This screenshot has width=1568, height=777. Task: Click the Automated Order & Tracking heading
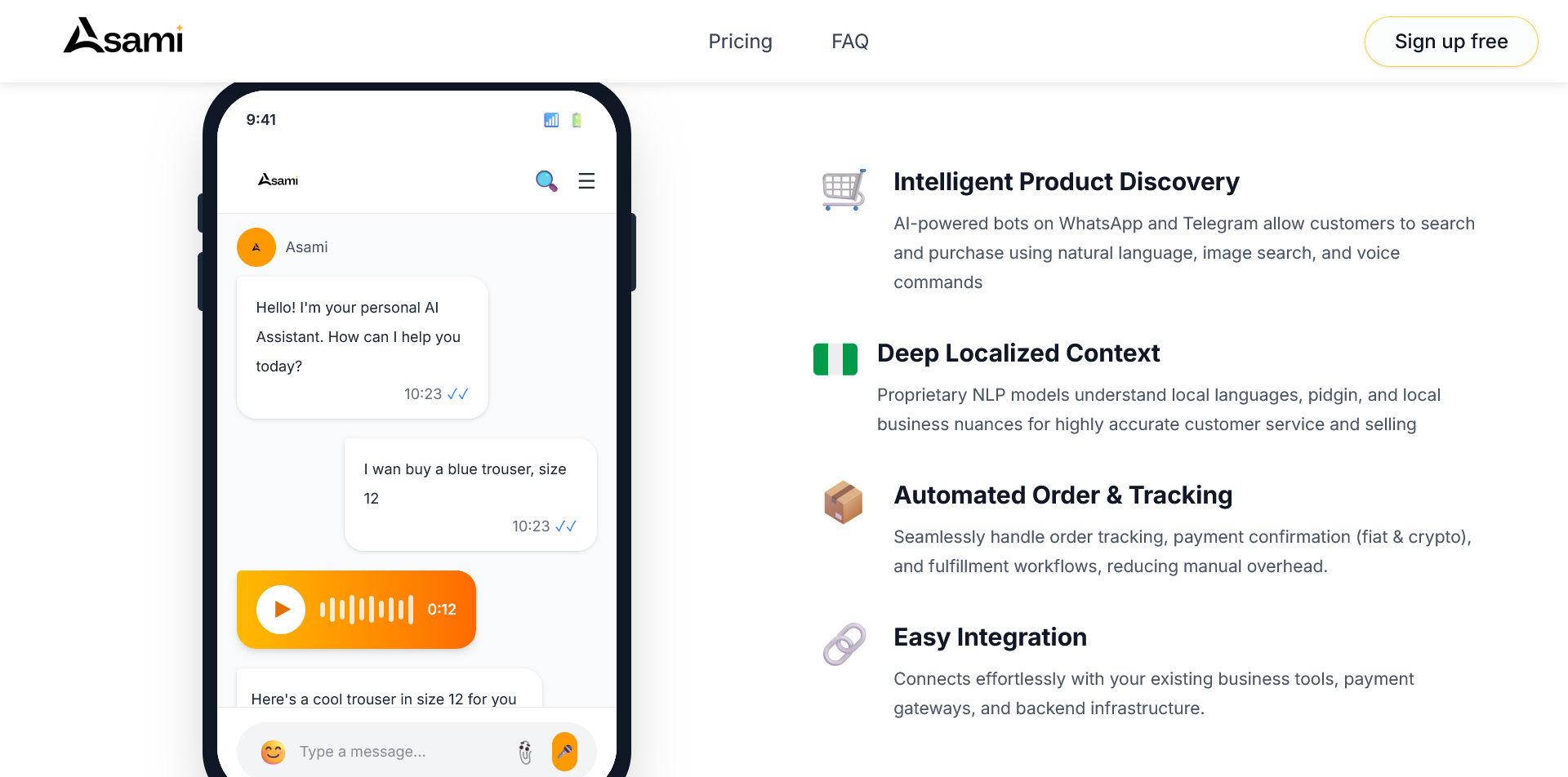tap(1063, 495)
